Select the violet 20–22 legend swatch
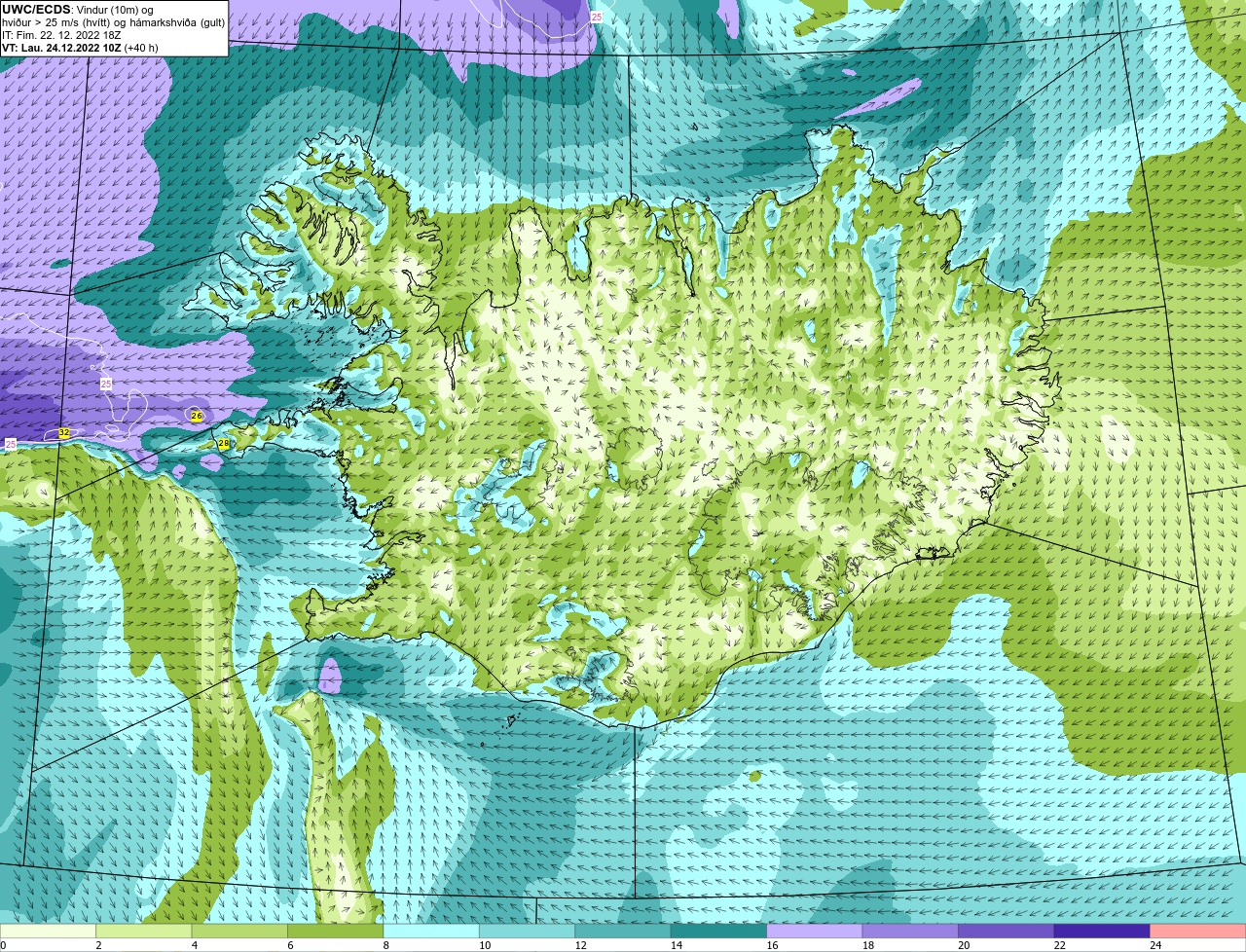The image size is (1246, 952). click(x=1007, y=932)
